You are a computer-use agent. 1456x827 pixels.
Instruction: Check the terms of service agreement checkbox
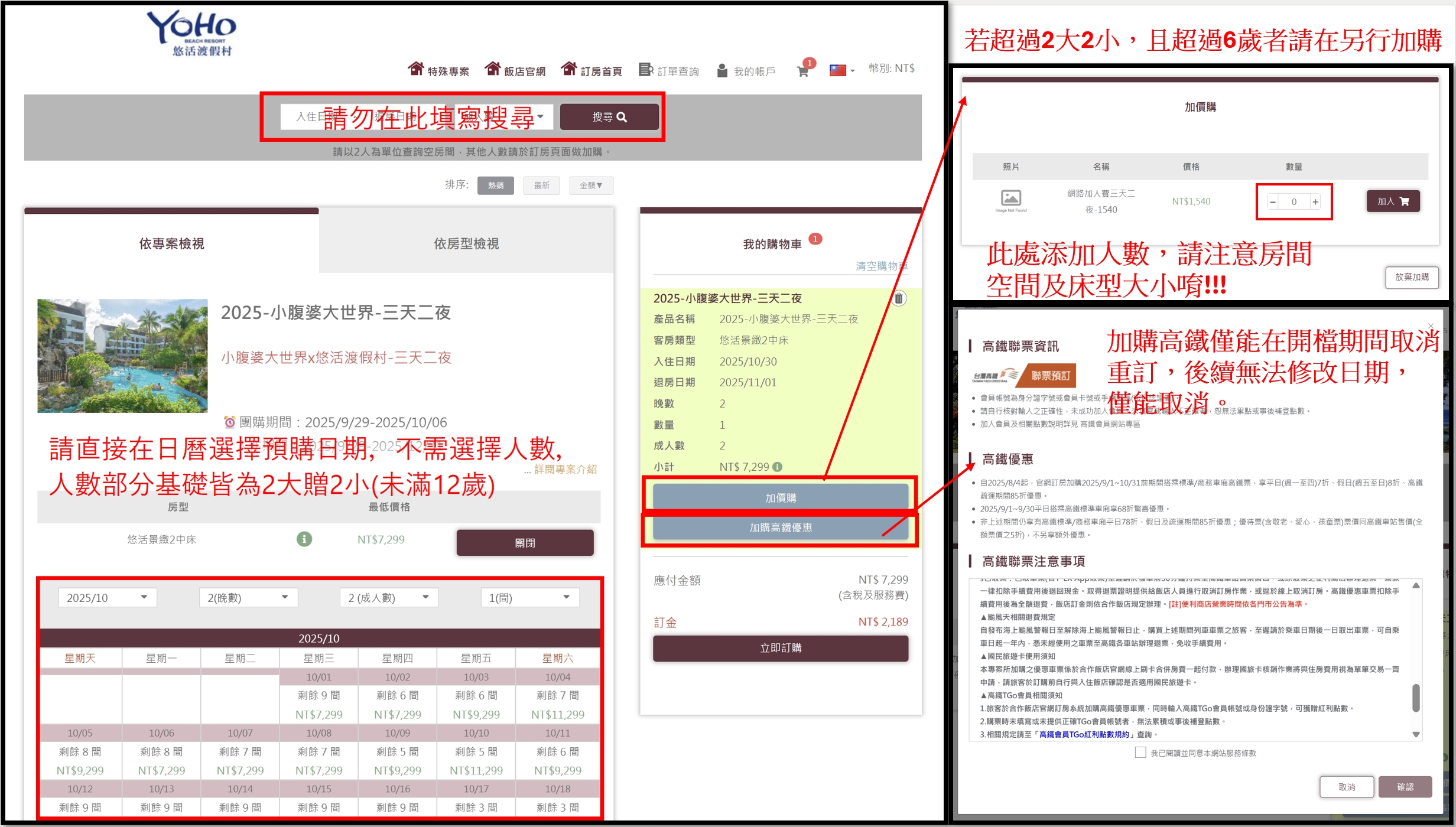[x=1140, y=753]
